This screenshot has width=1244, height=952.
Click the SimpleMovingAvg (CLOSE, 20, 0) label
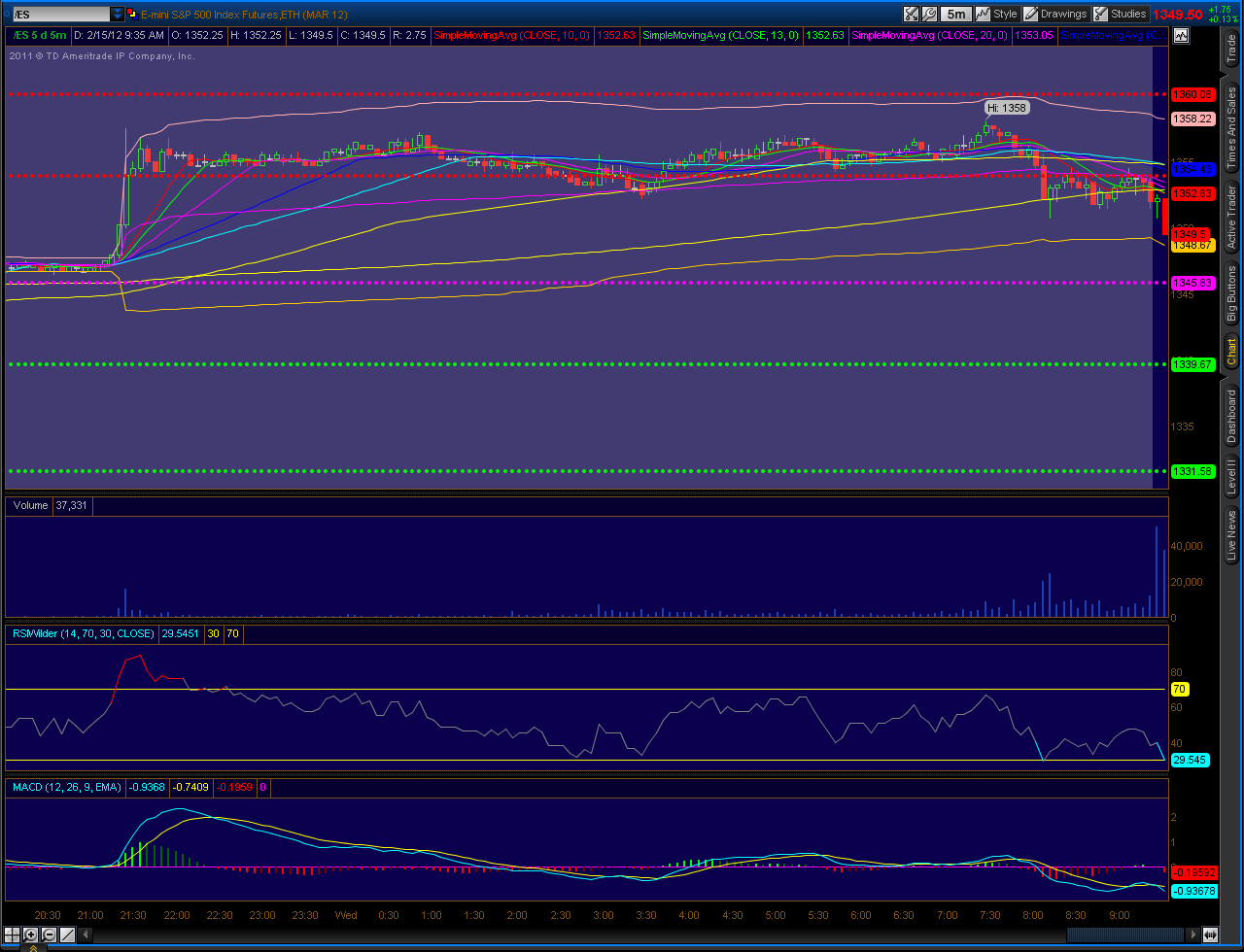[x=929, y=35]
